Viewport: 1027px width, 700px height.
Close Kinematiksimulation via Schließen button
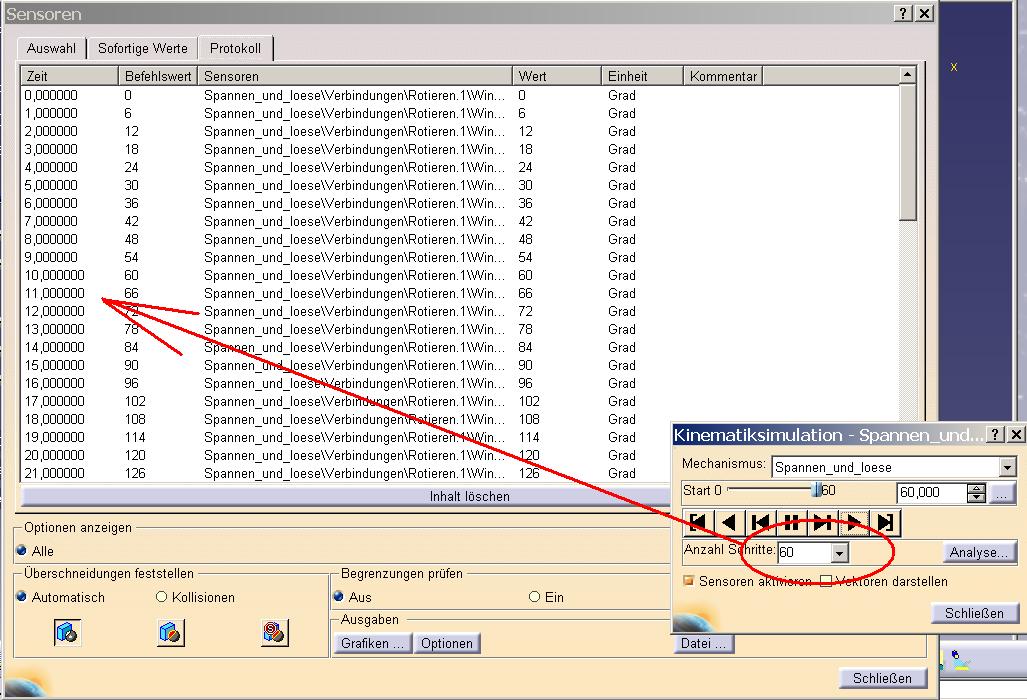coord(974,614)
